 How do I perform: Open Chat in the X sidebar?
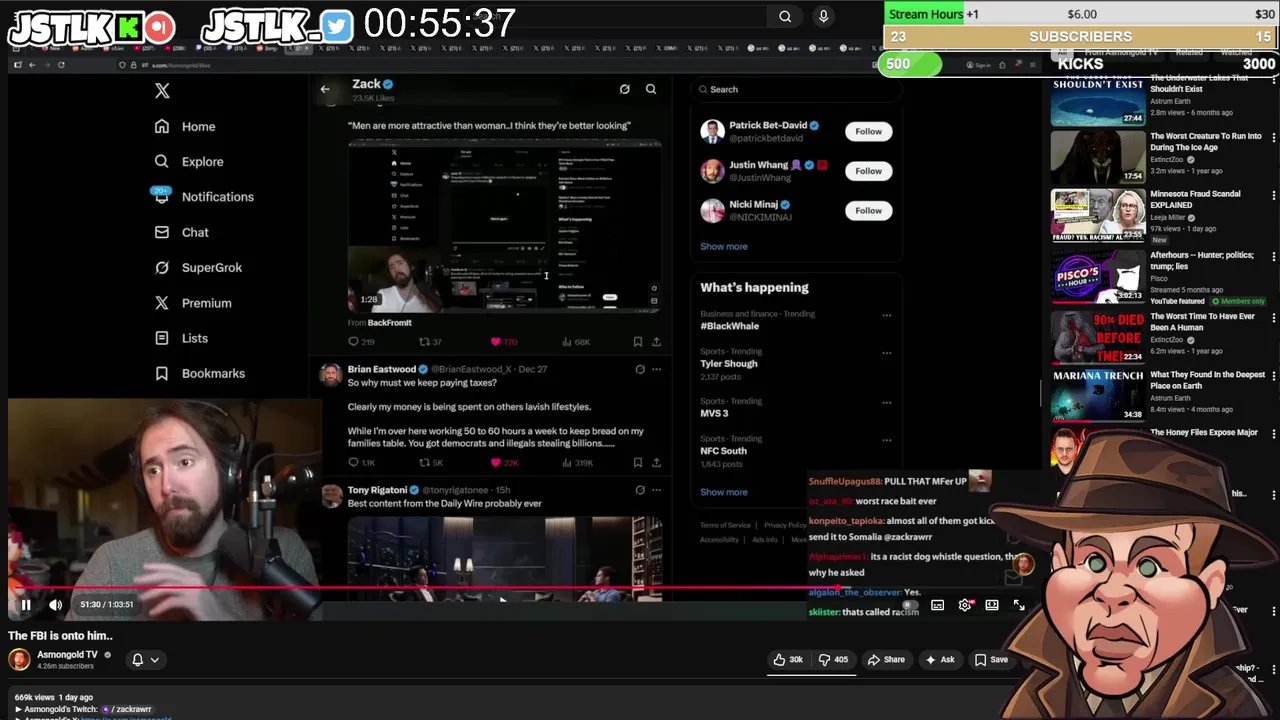pos(181,233)
